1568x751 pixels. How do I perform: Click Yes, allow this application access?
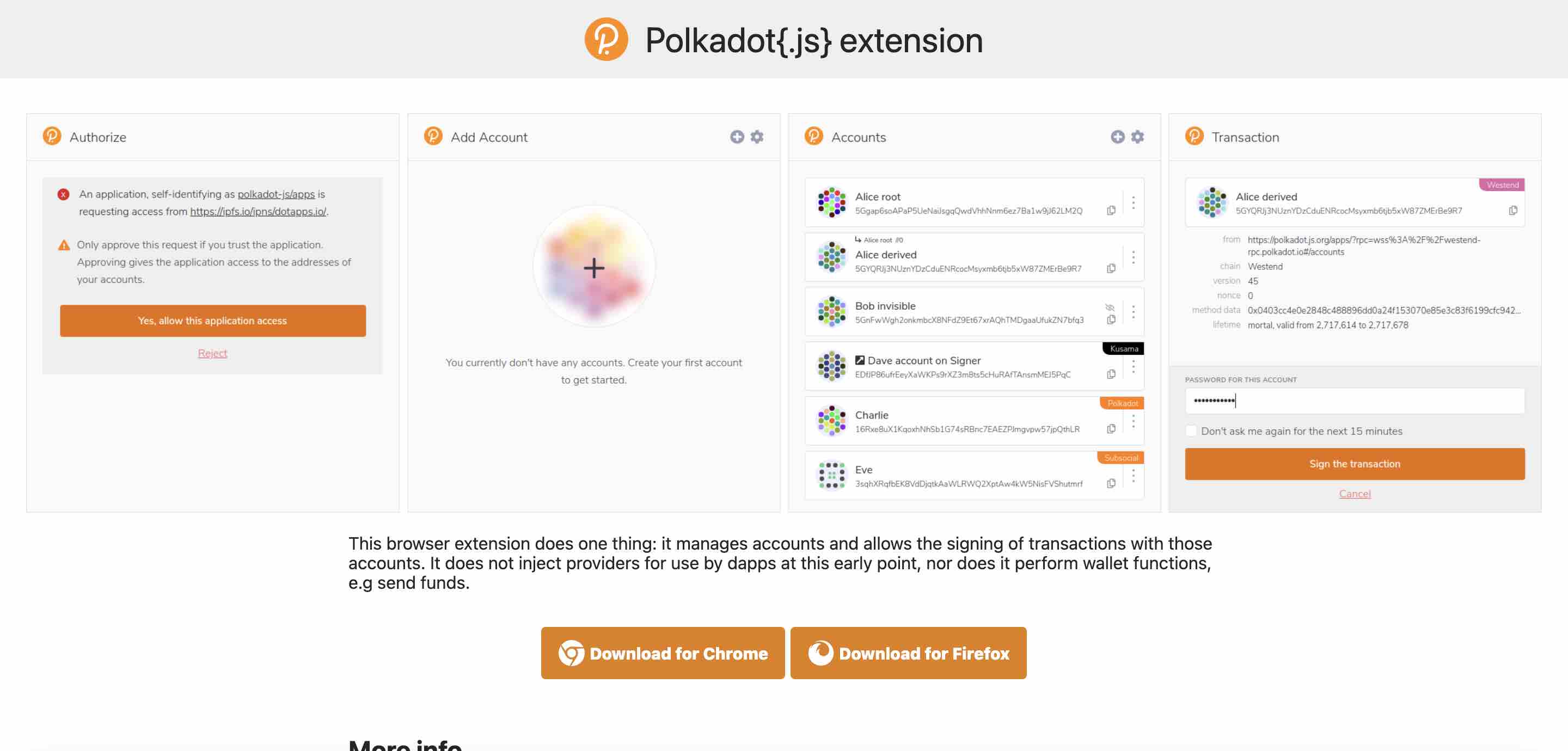point(212,321)
